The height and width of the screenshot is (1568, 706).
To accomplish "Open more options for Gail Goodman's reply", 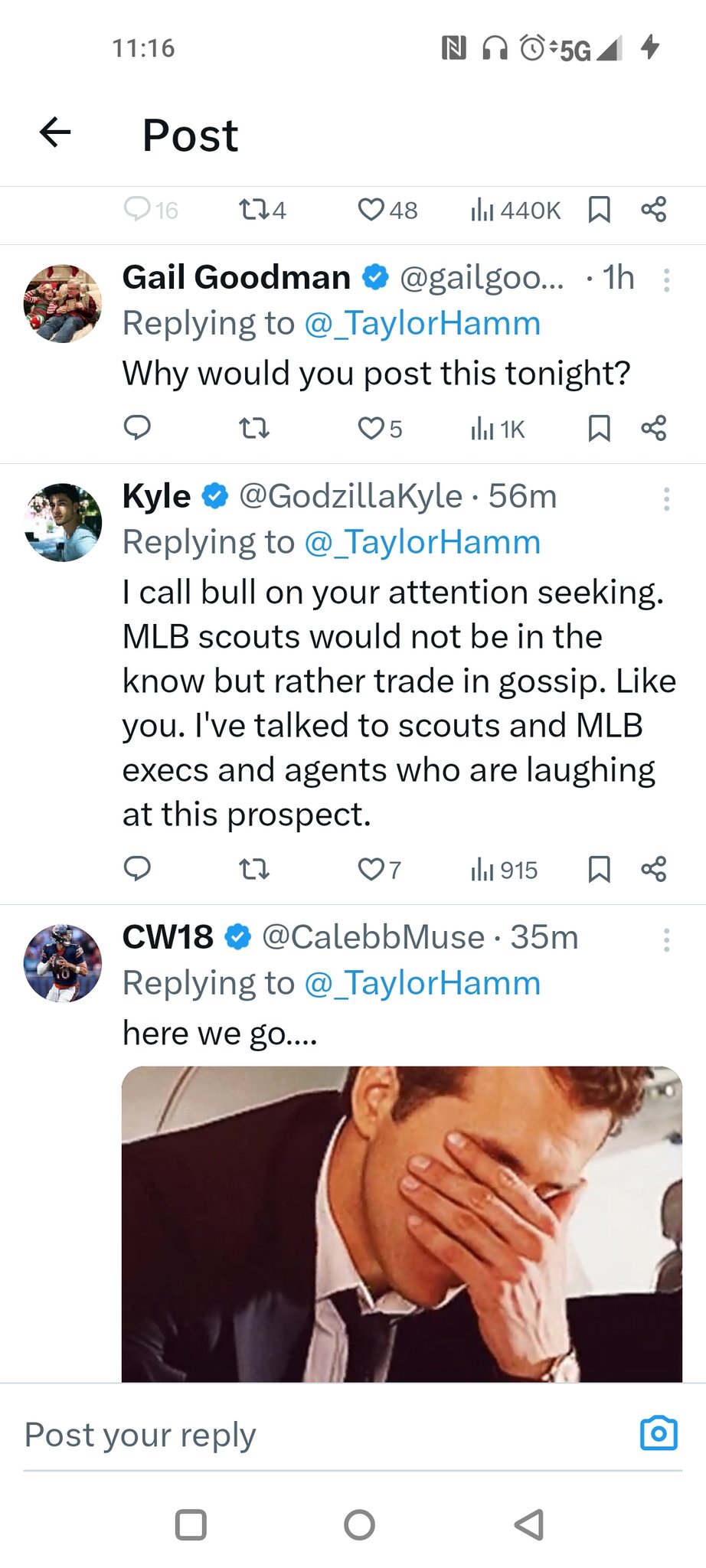I will [667, 280].
